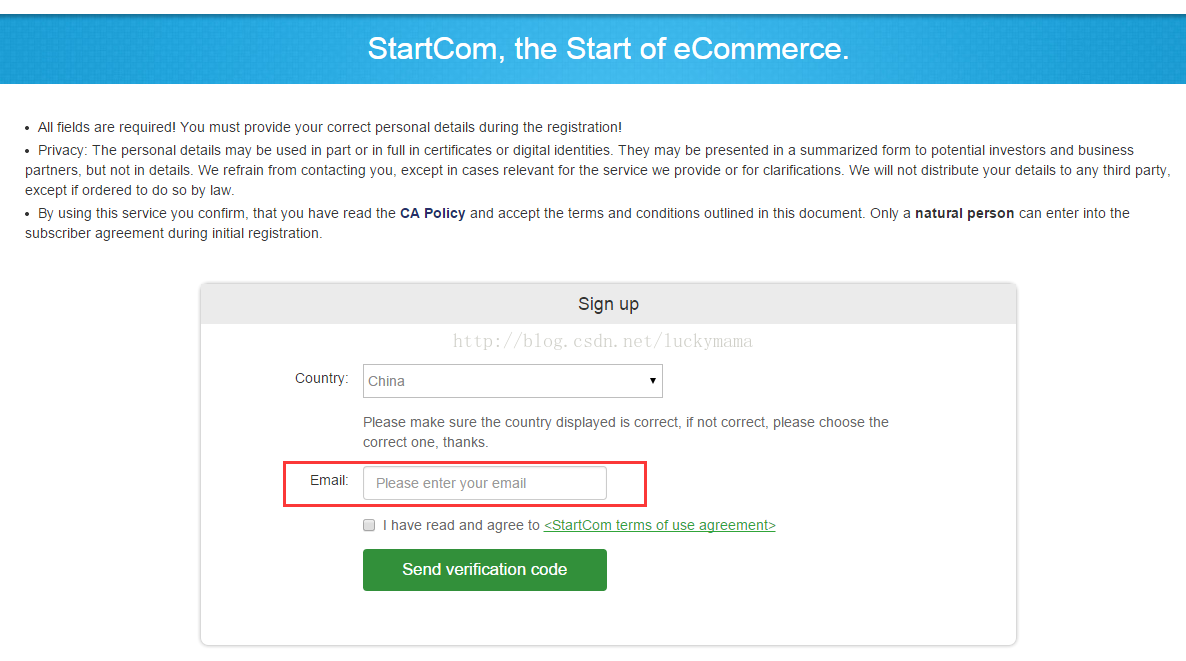
Task: Click the Send verification code button
Action: coord(485,569)
